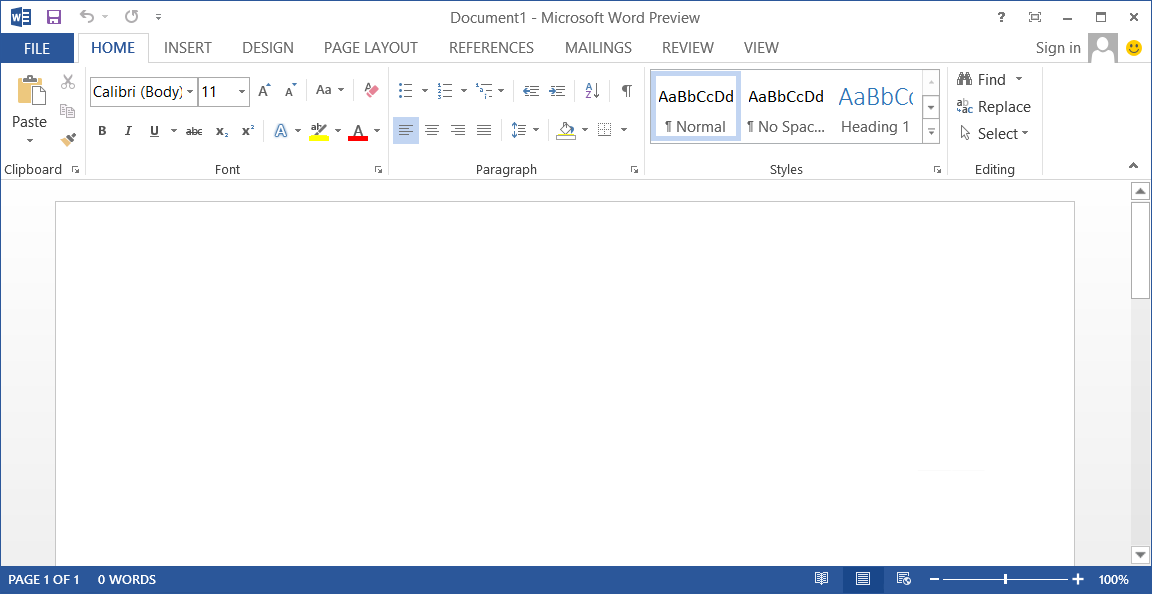
Task: Click Shrink Font icon
Action: (291, 91)
